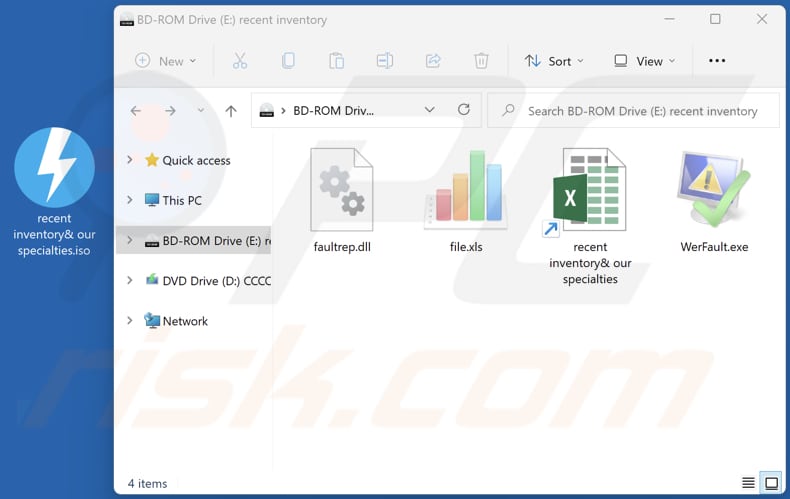Select DVD Drive (D:) in navigation pane
The image size is (790, 499).
coord(208,281)
